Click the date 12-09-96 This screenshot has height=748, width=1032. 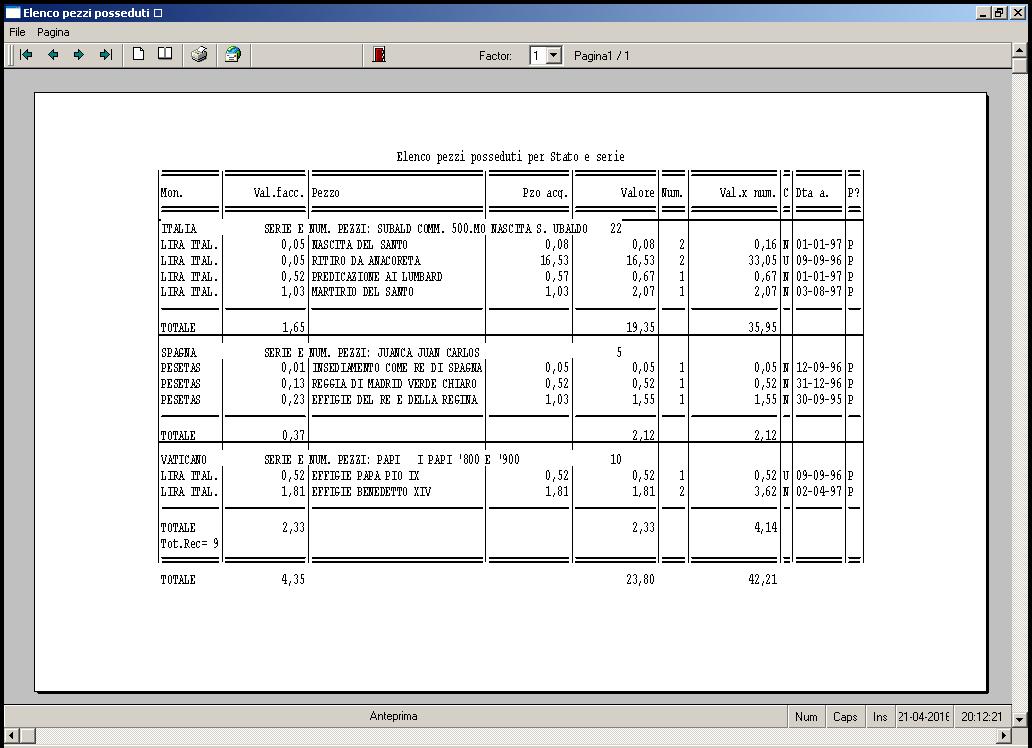pos(819,367)
